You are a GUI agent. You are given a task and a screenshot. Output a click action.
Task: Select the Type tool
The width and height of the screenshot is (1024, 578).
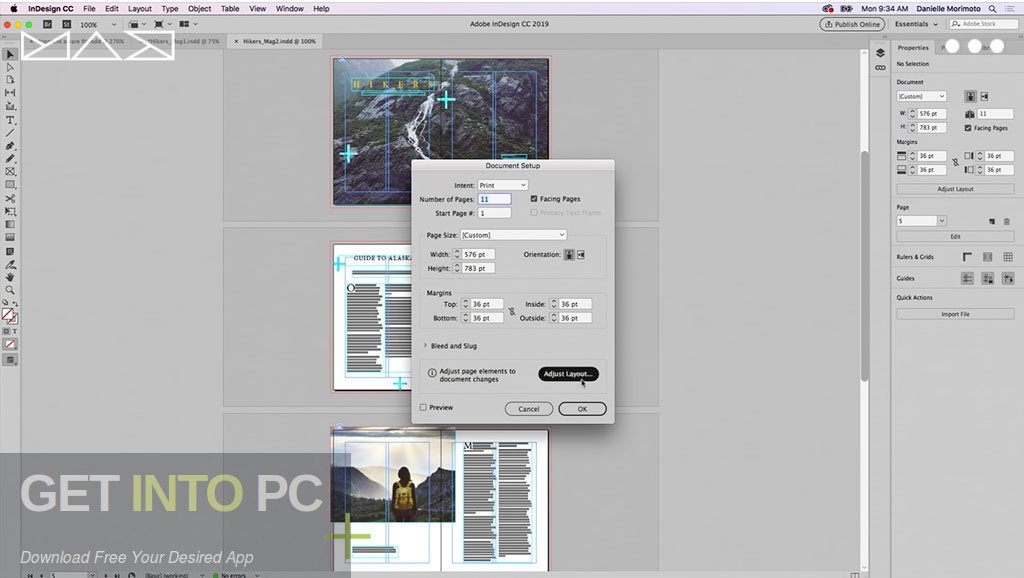10,120
